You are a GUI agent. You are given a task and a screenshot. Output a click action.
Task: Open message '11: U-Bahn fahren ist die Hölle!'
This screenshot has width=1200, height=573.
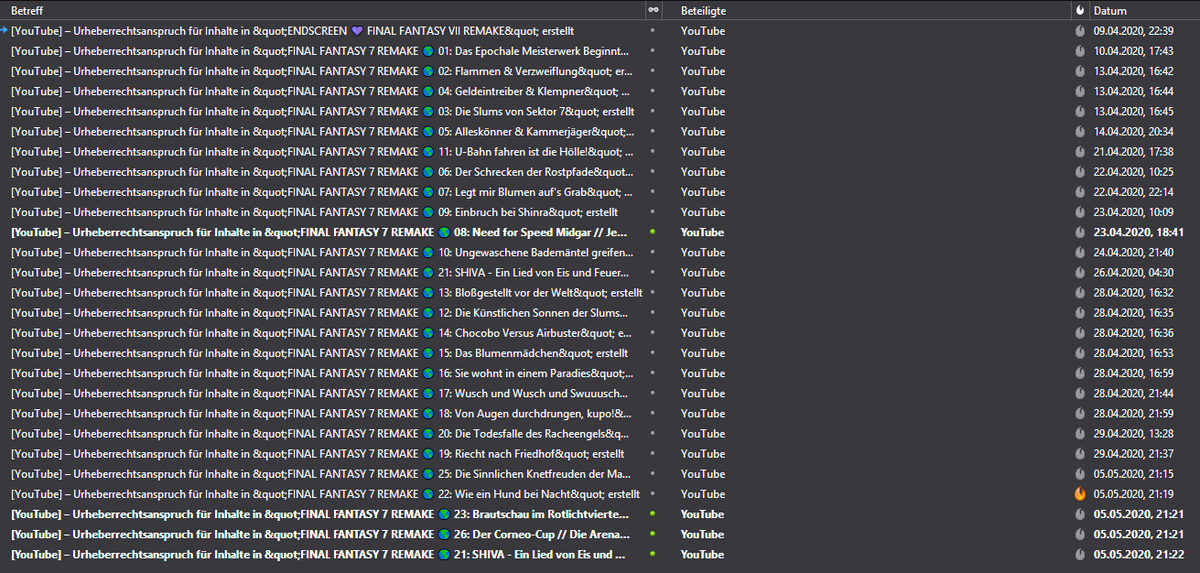coord(322,152)
